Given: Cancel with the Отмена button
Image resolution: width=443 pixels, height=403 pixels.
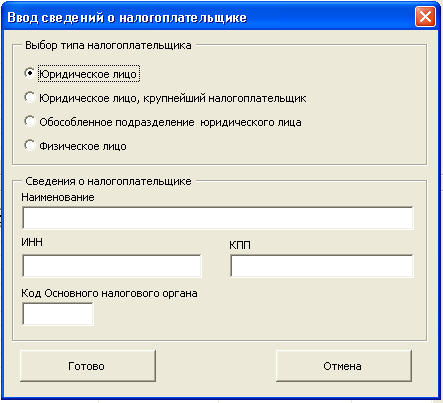Looking at the screenshot, I should point(344,366).
